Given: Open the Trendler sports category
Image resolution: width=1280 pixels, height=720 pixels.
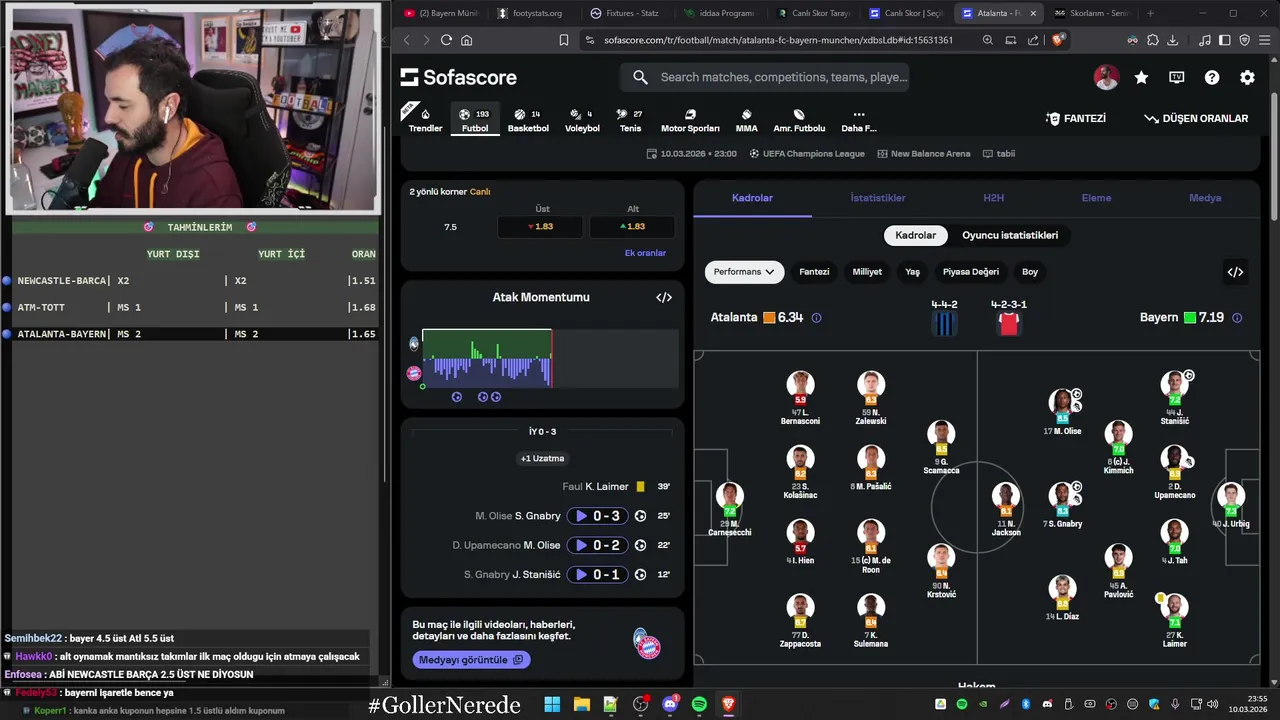Looking at the screenshot, I should point(425,120).
